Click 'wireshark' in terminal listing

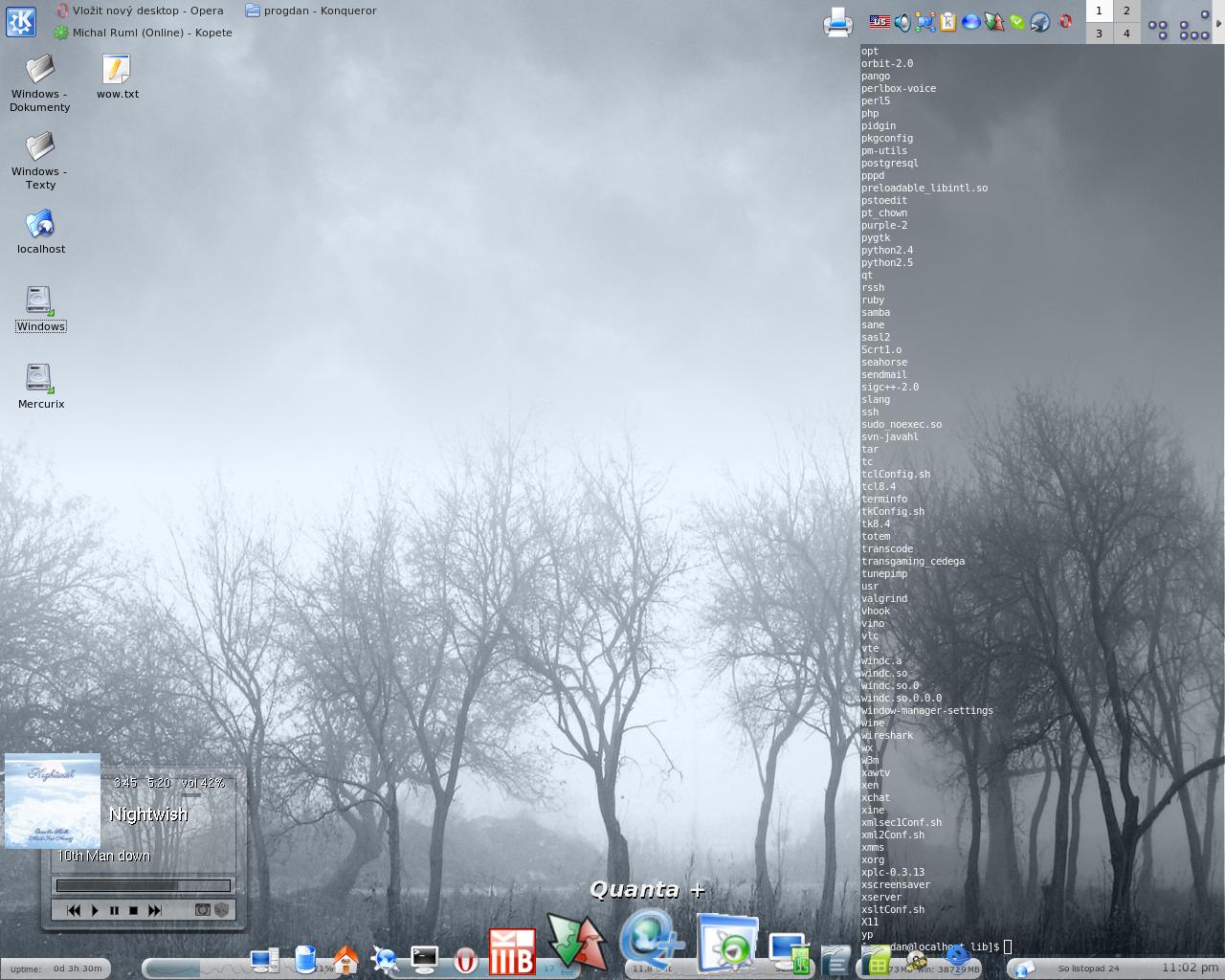click(x=887, y=735)
